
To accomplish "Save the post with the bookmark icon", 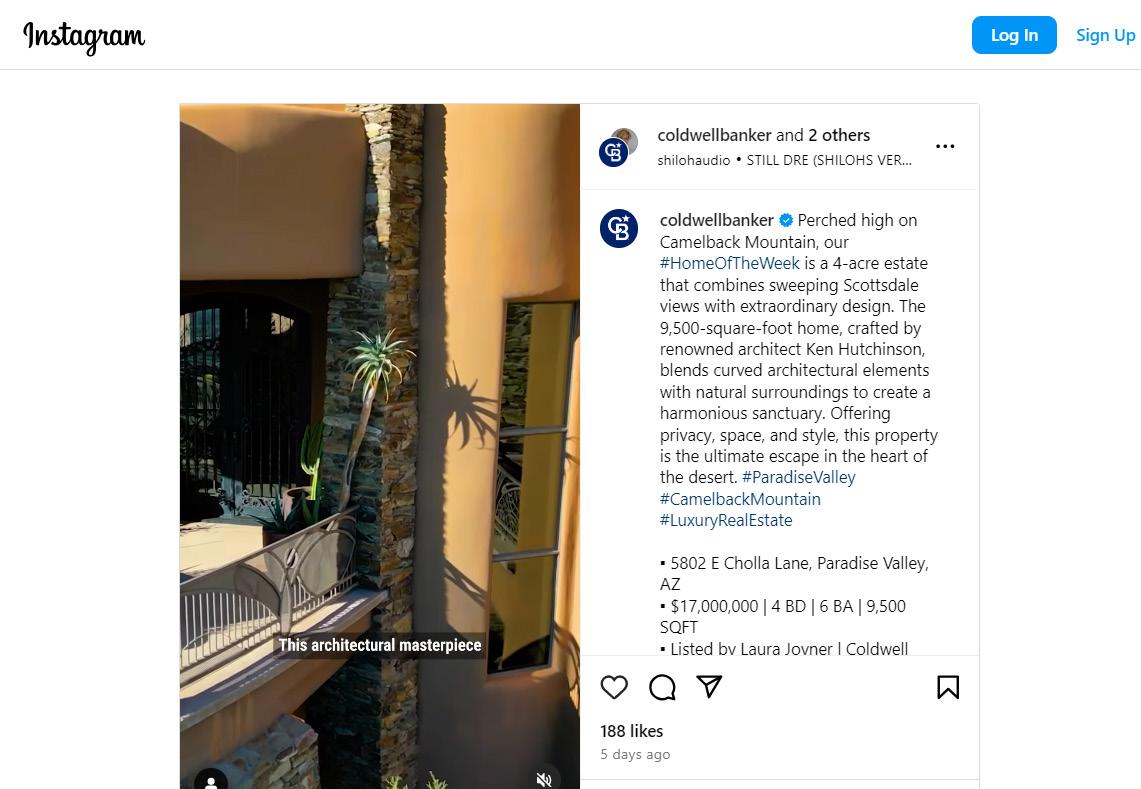I will [x=947, y=687].
